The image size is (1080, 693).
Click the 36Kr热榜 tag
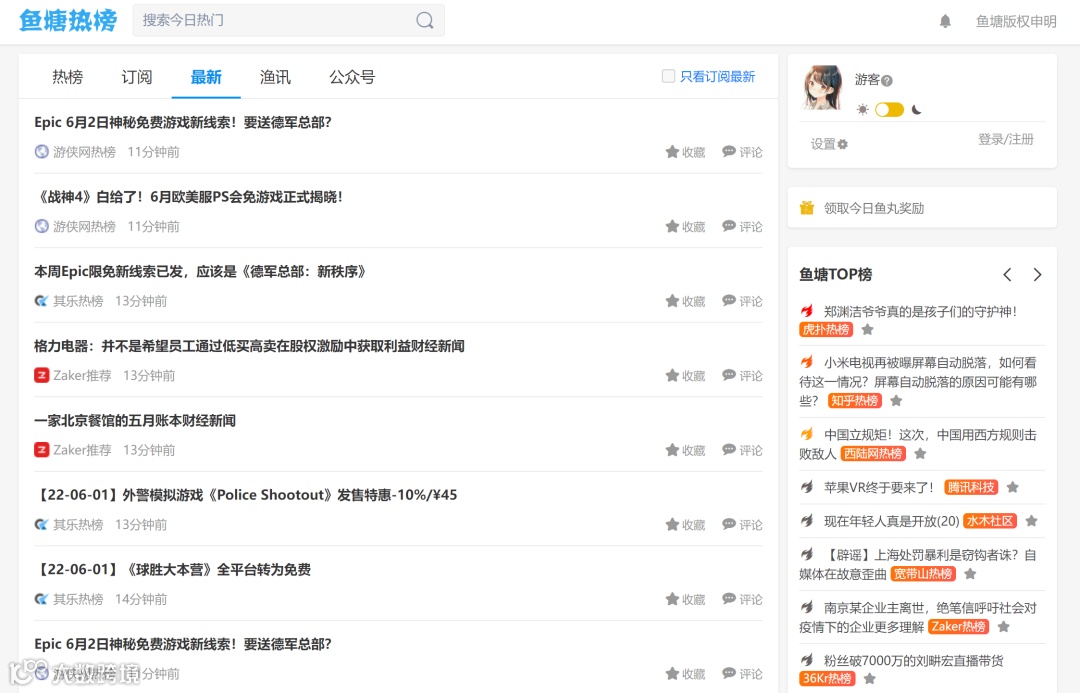827,679
